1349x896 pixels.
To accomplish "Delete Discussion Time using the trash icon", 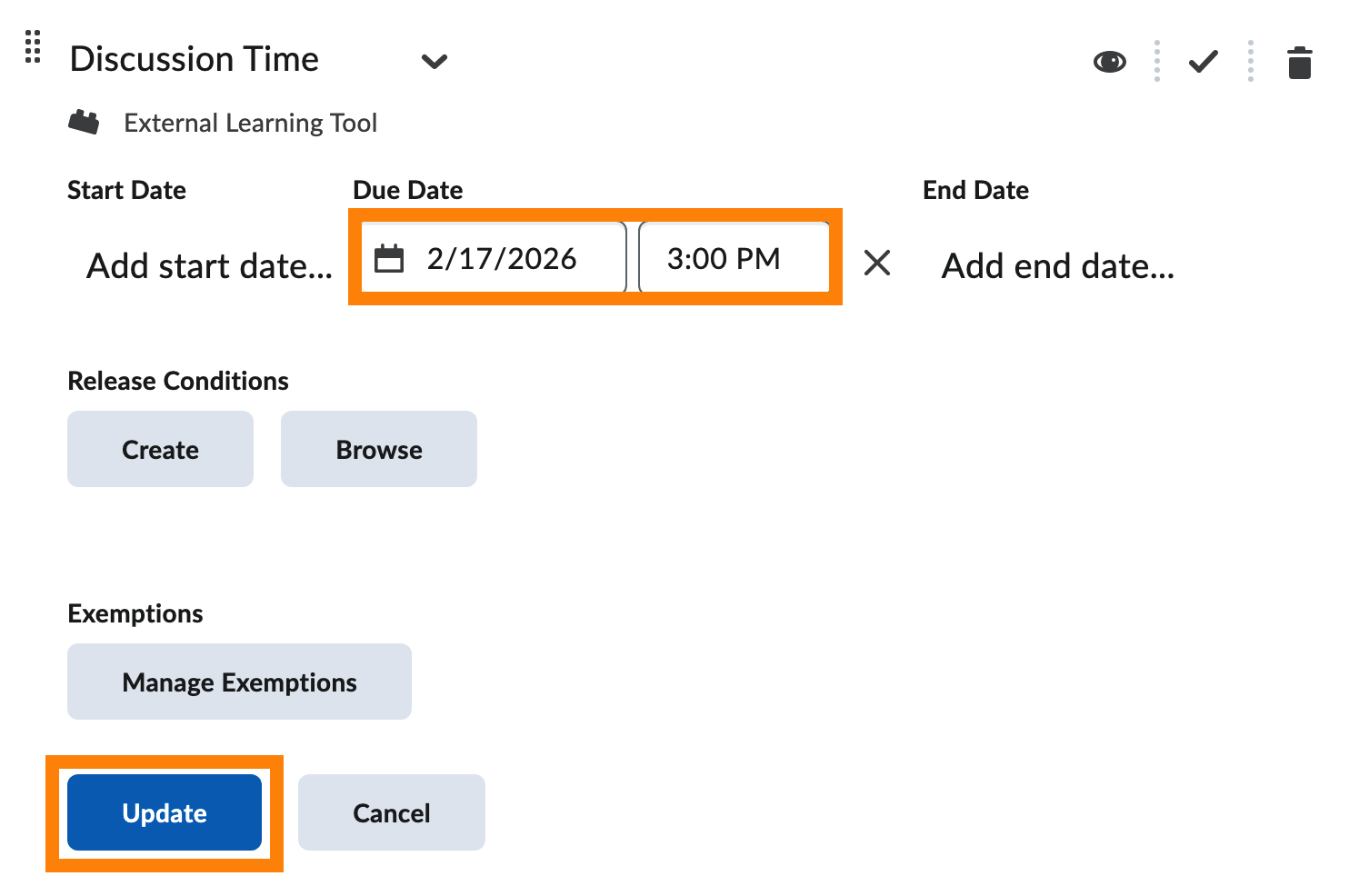I will tap(1299, 63).
